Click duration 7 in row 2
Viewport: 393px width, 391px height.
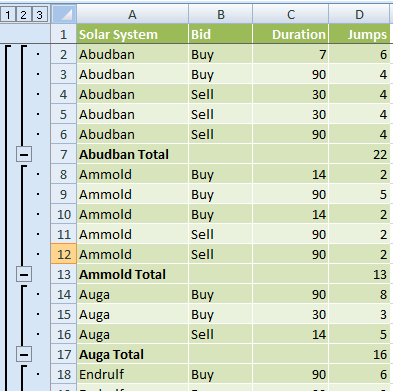[291, 54]
